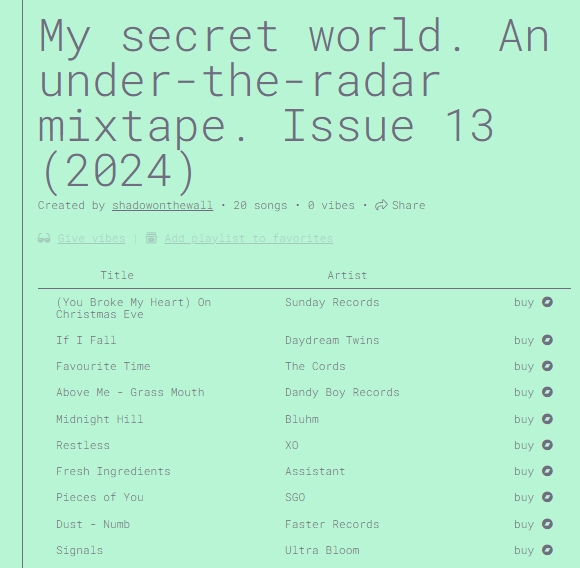This screenshot has width=580, height=568.
Task: Select song title Favourite Time
Action: [x=103, y=366]
